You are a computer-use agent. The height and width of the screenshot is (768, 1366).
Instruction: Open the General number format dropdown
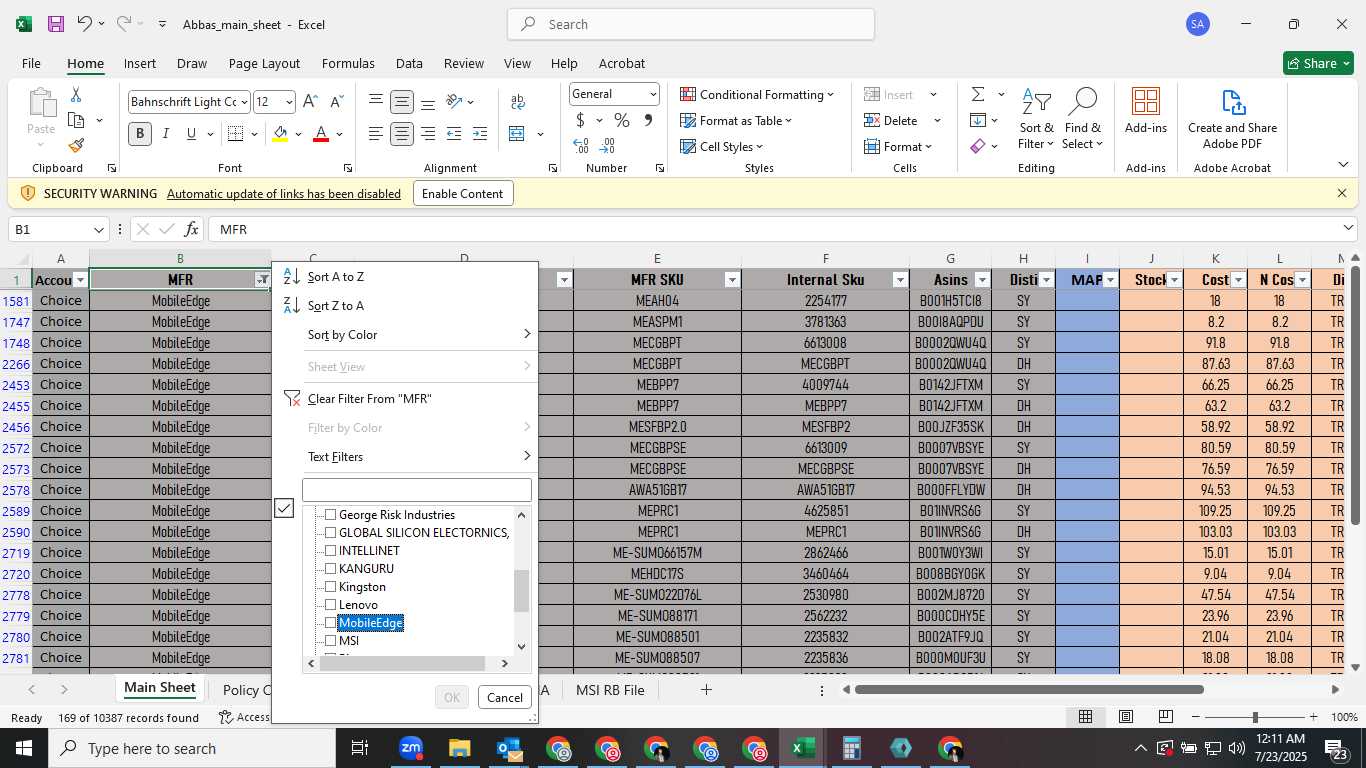653,94
